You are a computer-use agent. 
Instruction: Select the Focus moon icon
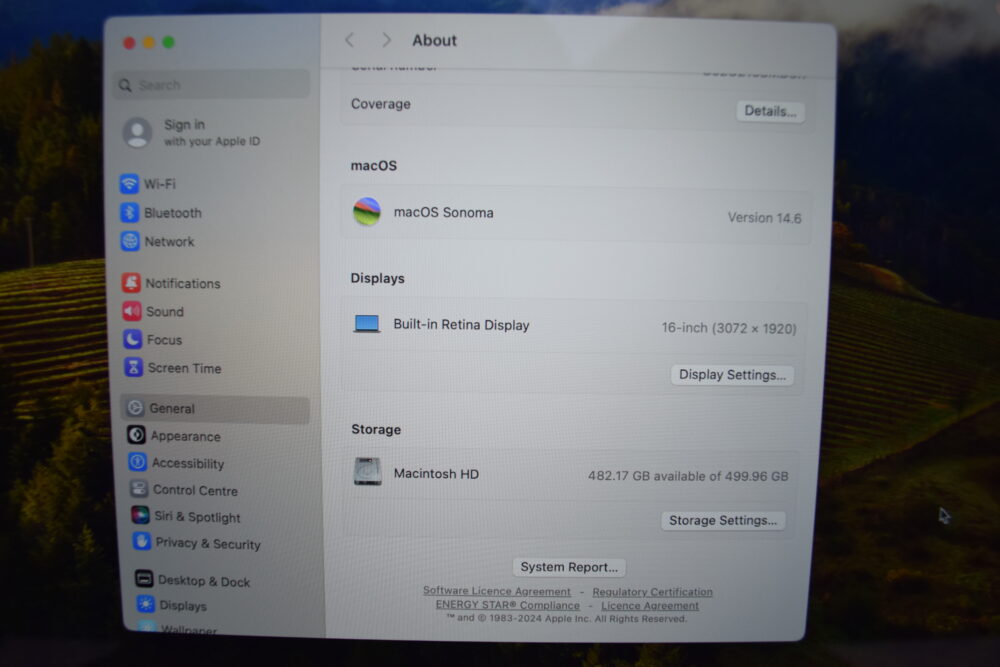pos(133,339)
